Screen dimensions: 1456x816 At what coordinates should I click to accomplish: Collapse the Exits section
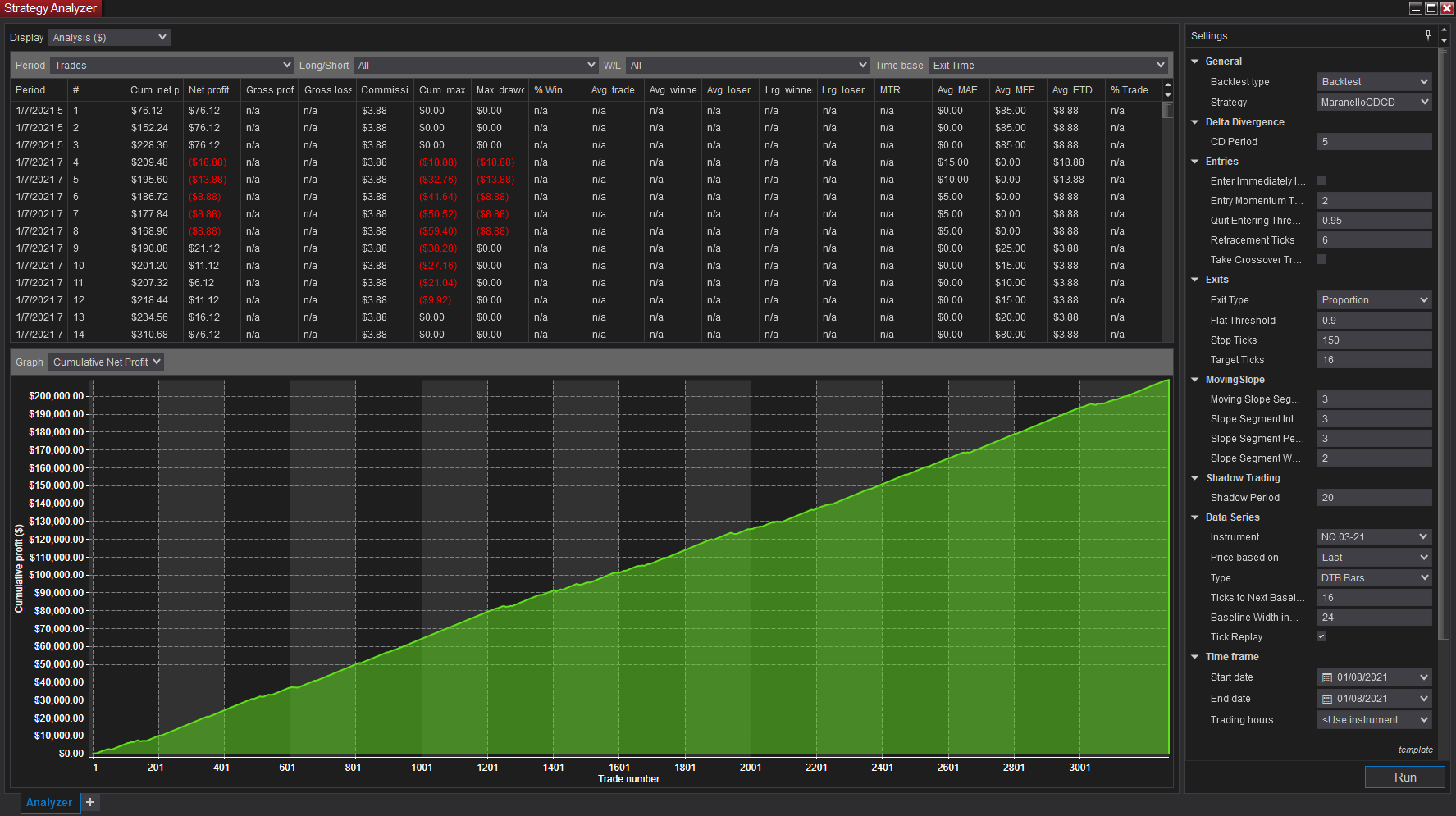[x=1195, y=280]
